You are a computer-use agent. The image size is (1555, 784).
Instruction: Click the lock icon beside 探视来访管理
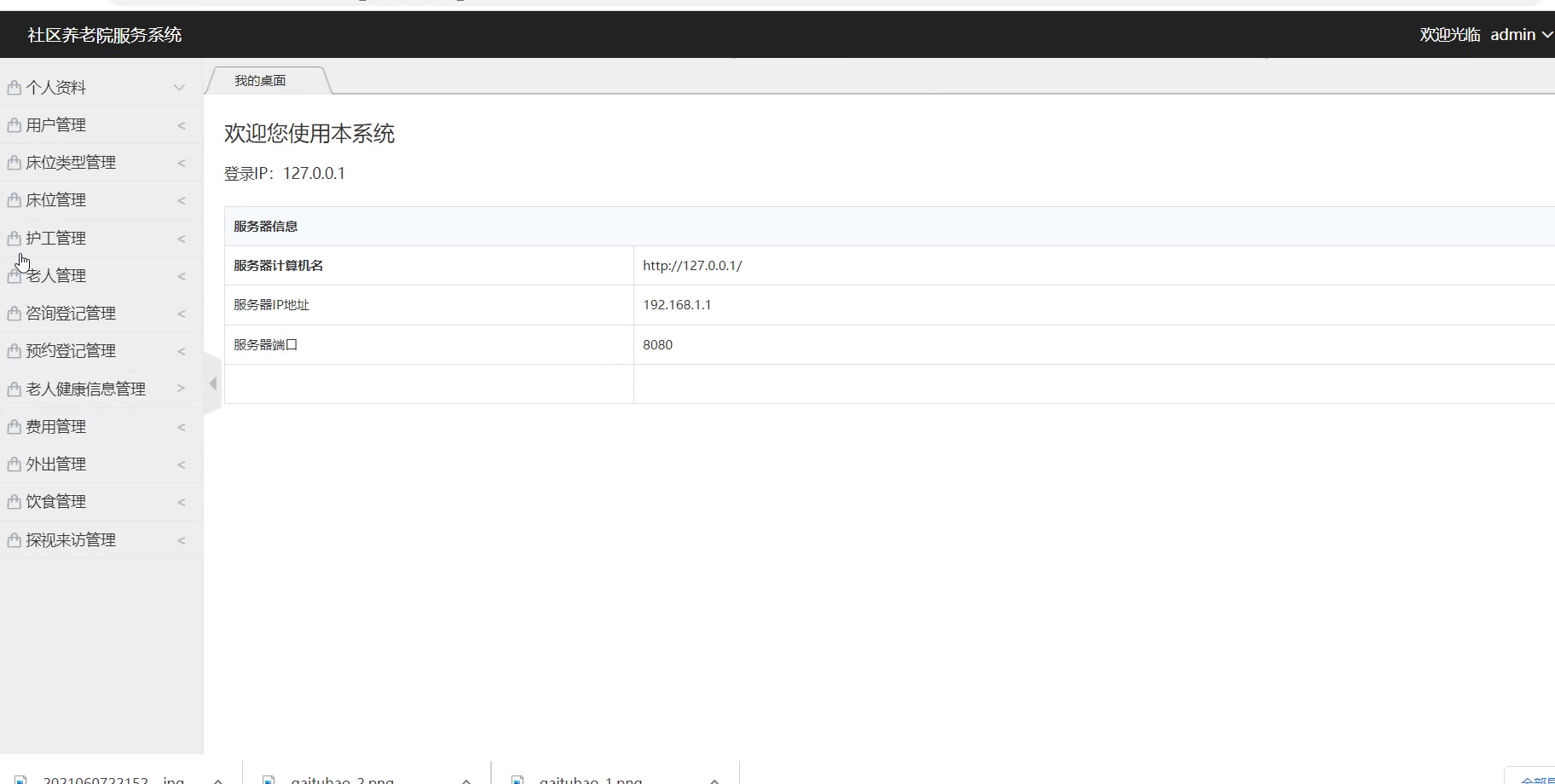point(14,539)
